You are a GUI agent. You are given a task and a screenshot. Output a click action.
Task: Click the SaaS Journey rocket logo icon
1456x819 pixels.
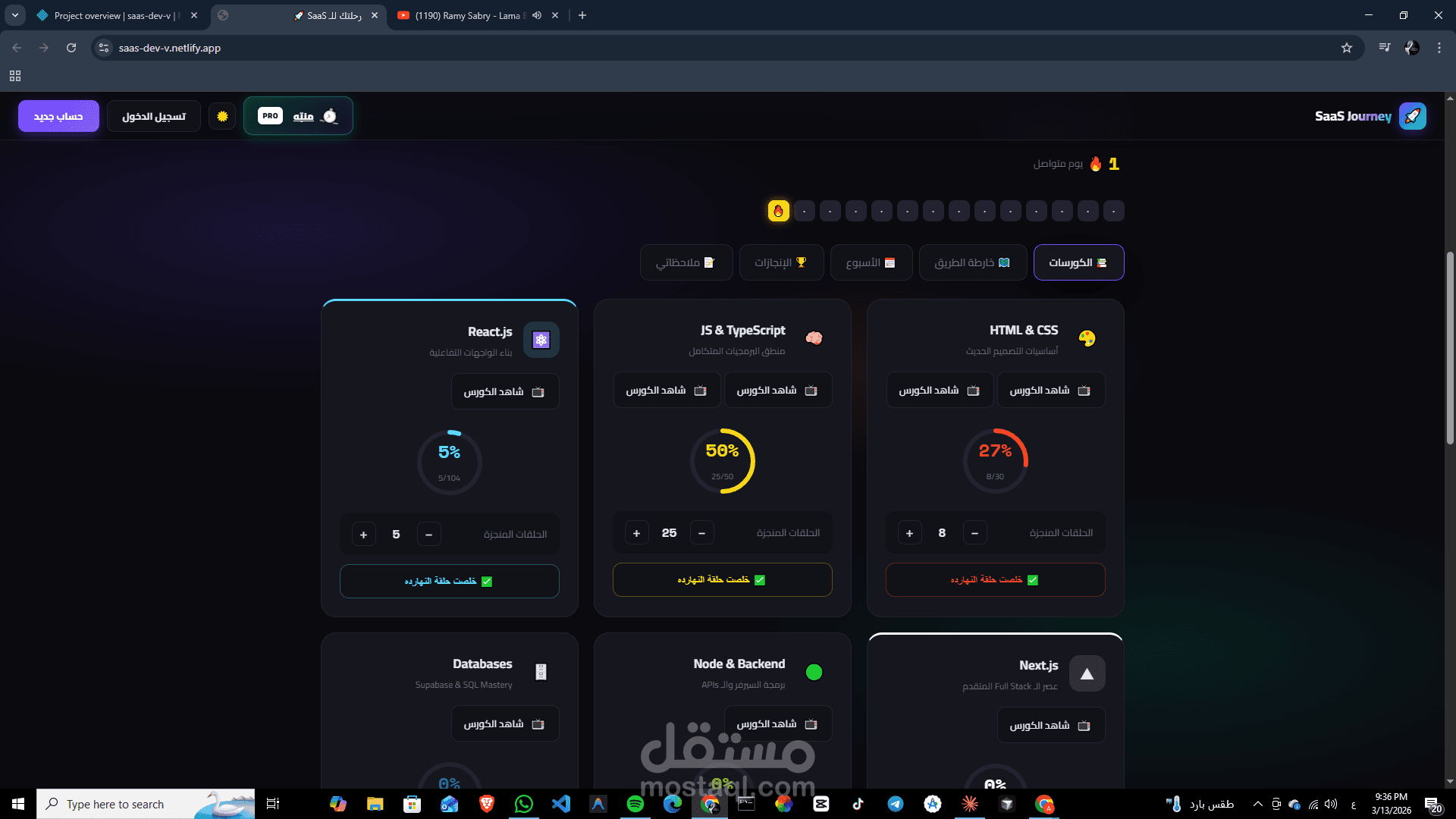(1412, 116)
